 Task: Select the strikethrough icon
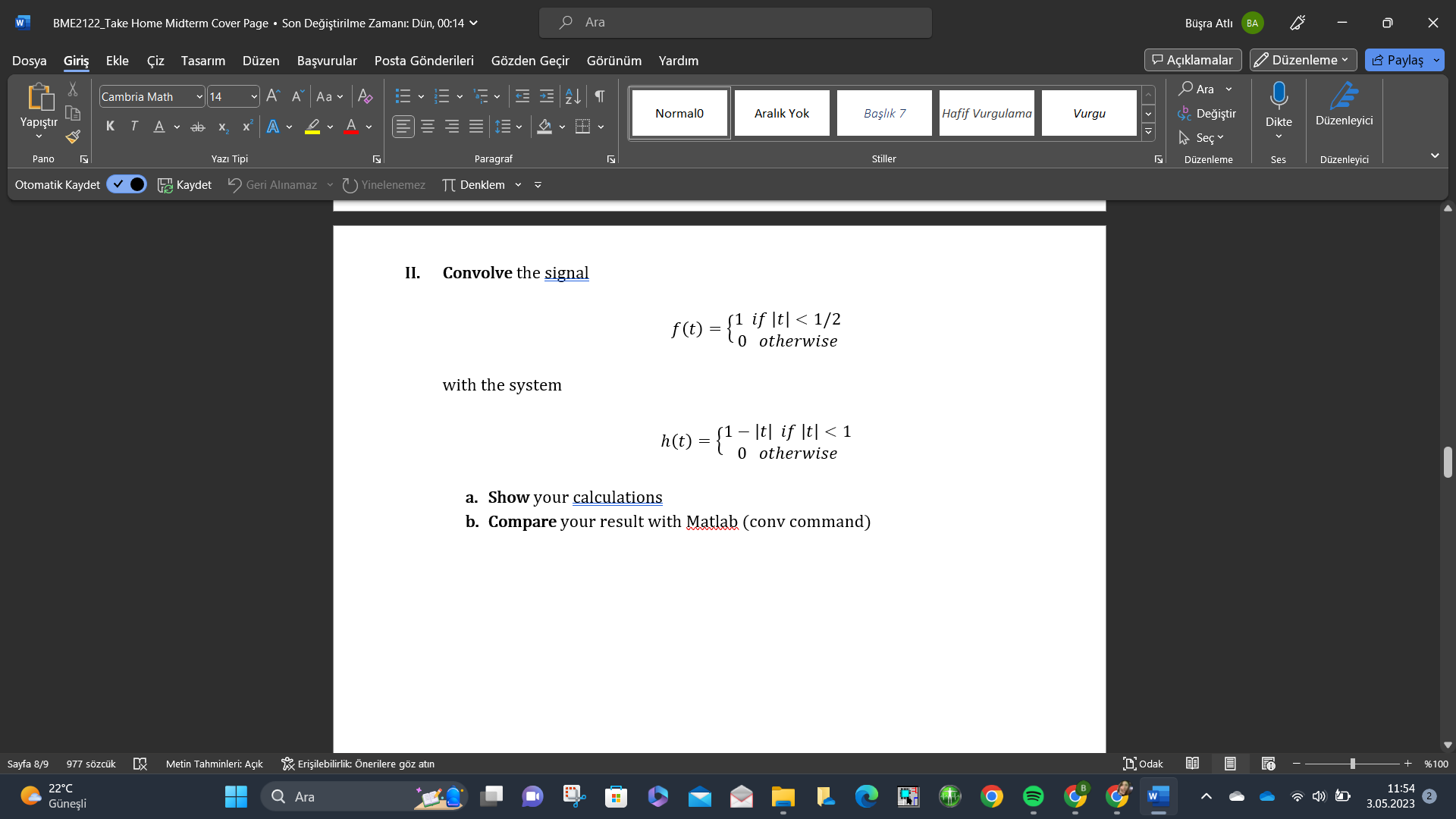pos(197,127)
